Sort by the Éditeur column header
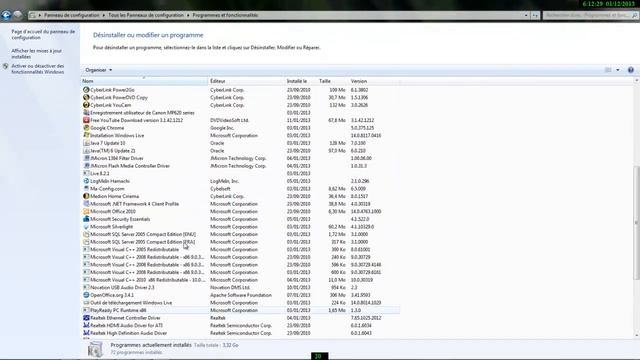 click(x=247, y=81)
